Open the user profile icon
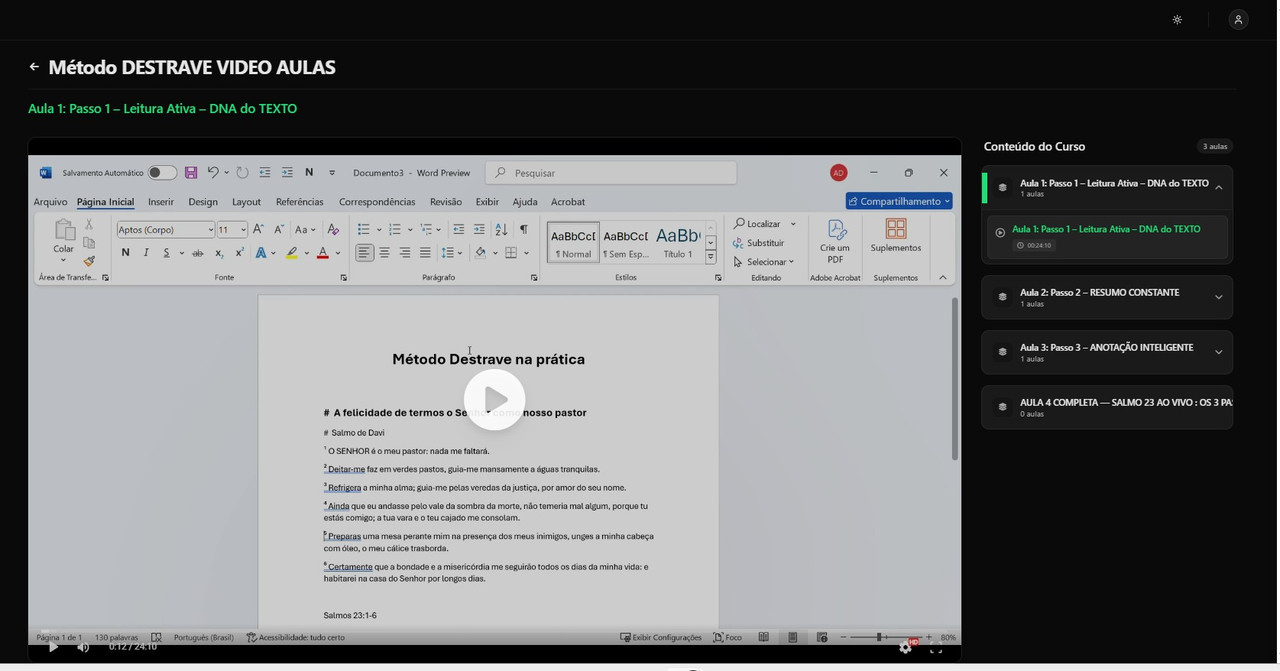Image resolution: width=1280 pixels, height=671 pixels. tap(1238, 20)
